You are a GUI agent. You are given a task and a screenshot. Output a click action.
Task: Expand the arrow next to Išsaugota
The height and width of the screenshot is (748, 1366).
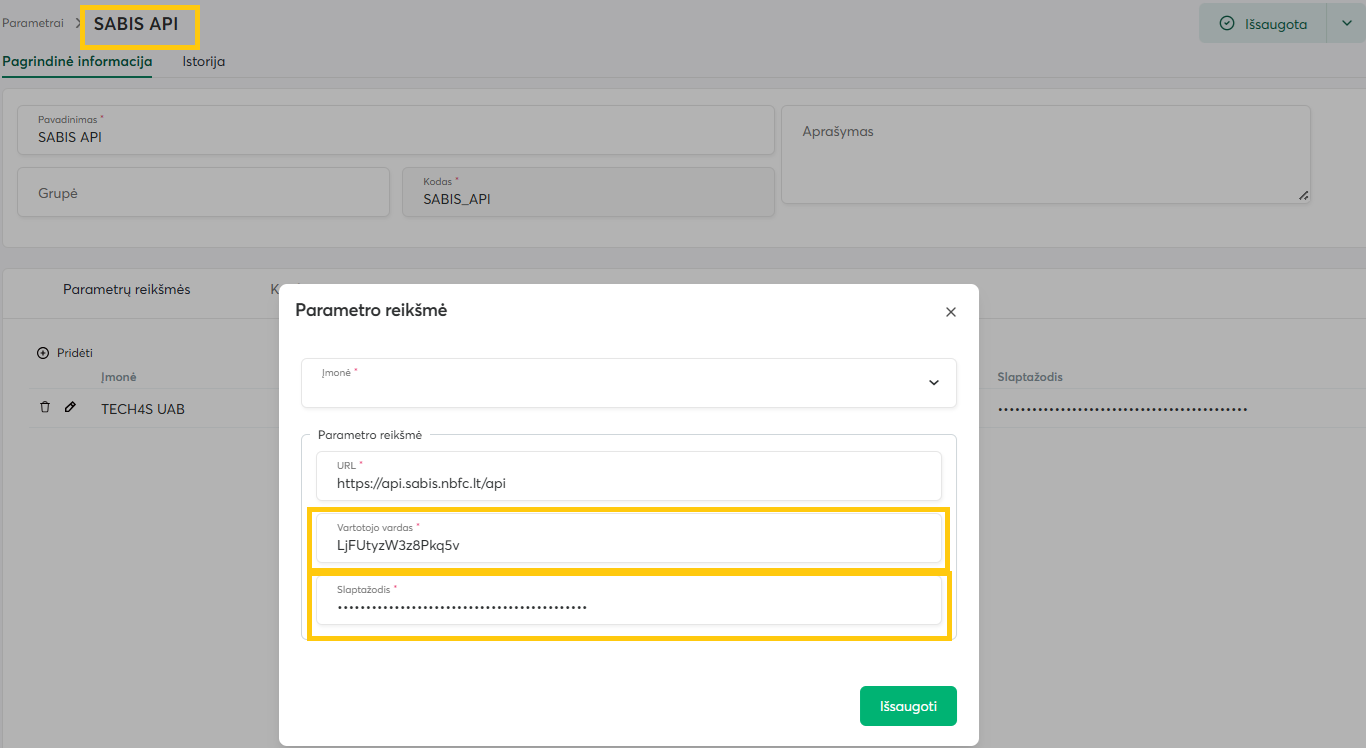point(1346,24)
